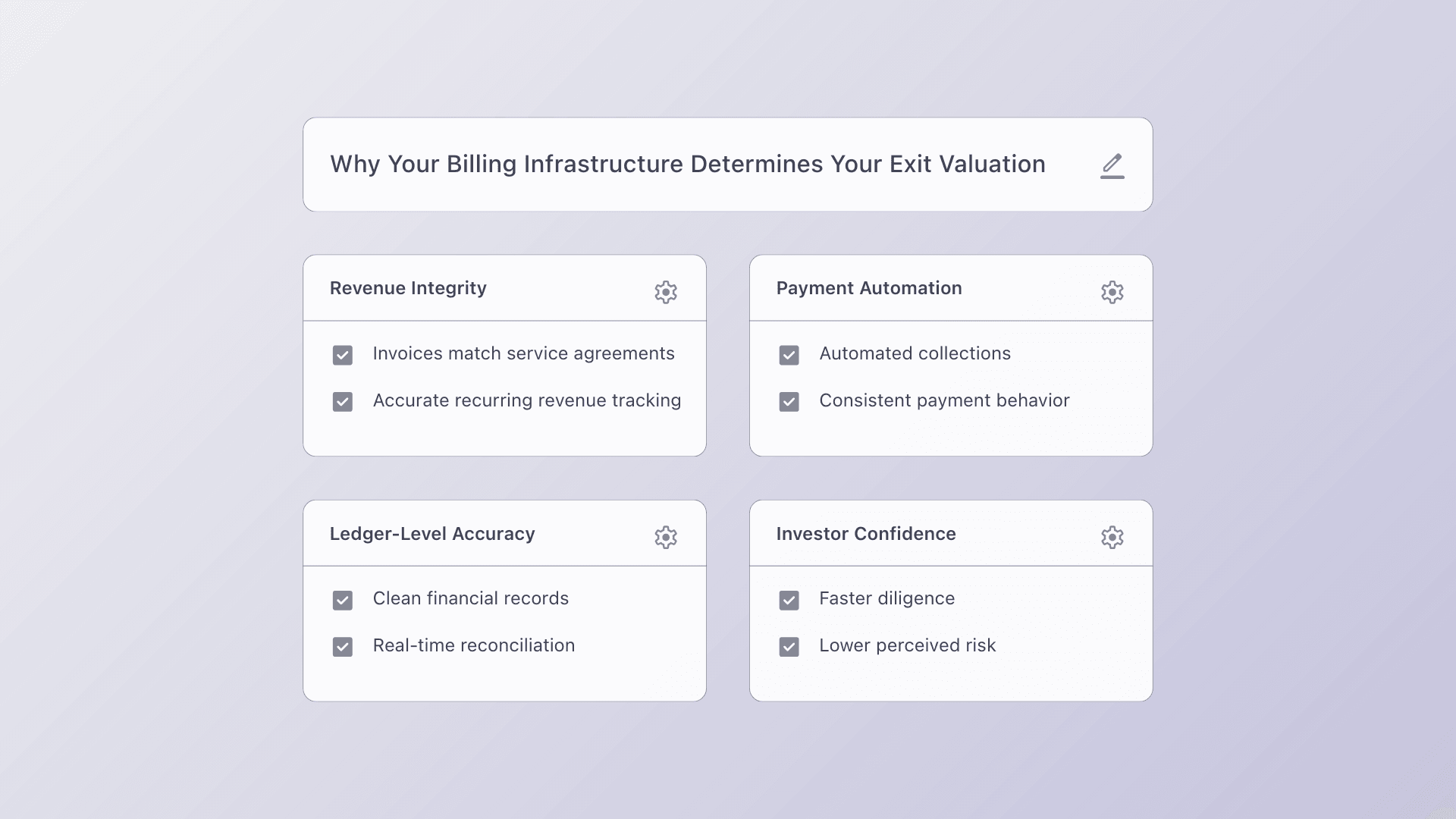Click the pencil edit icon beside the title
1456x819 pixels.
pos(1112,165)
